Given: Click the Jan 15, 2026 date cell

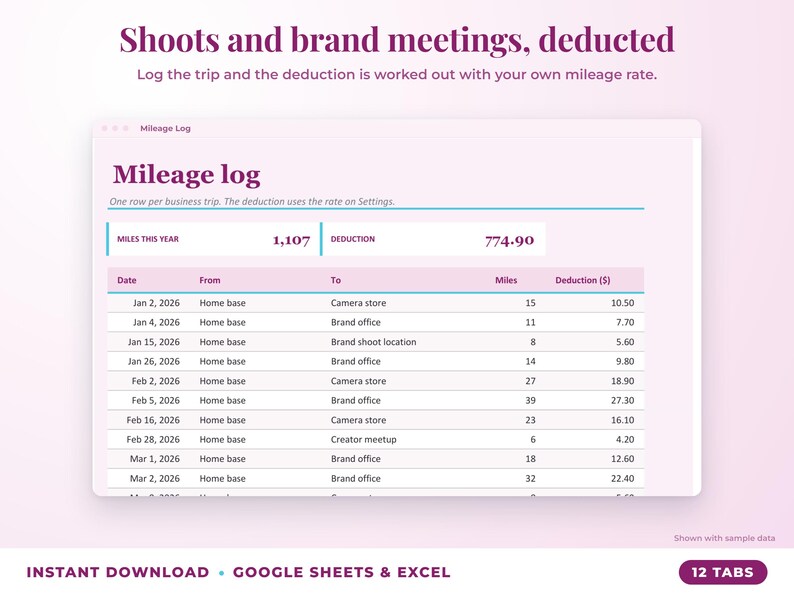Looking at the screenshot, I should pyautogui.click(x=153, y=342).
